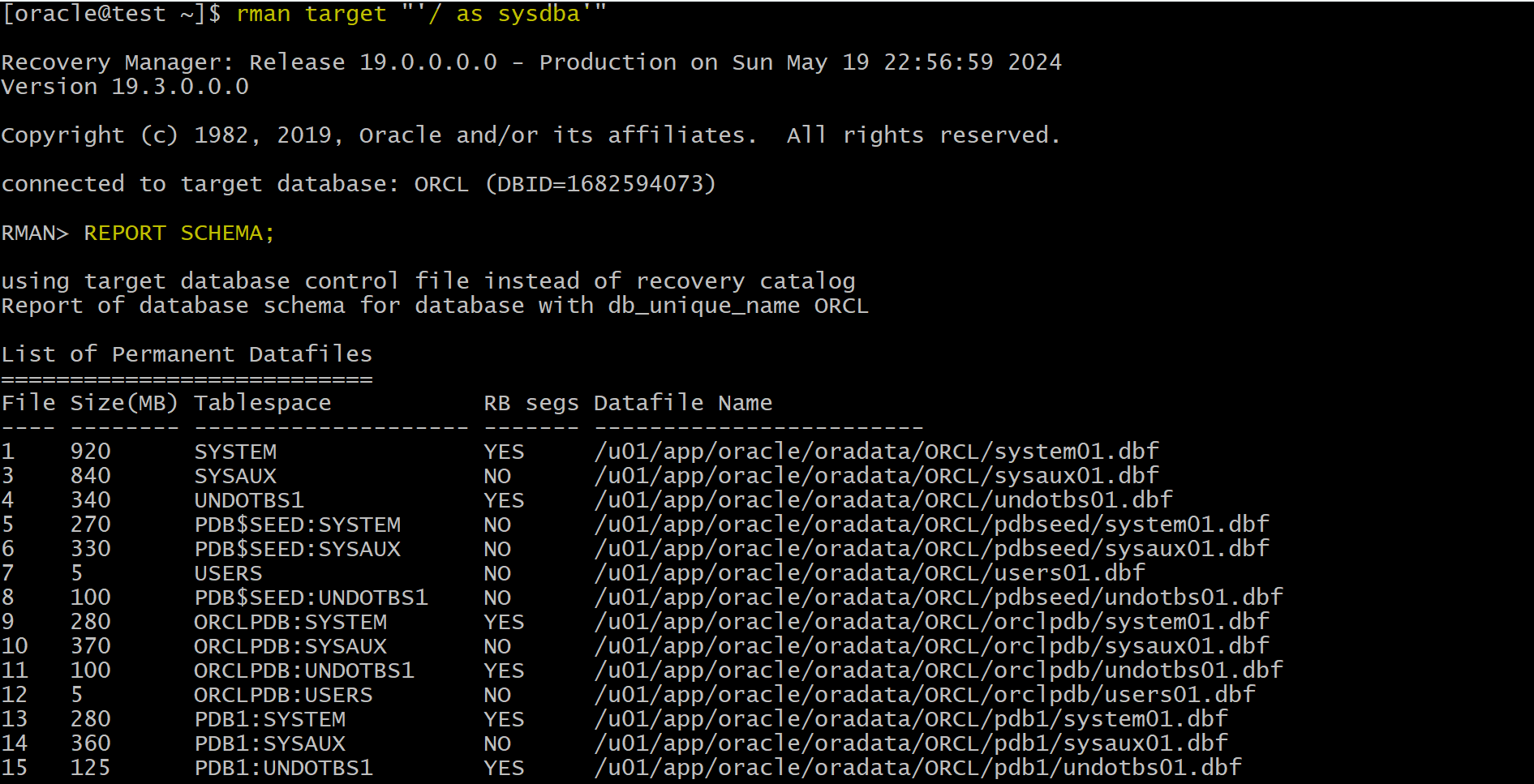Click the ORCLPDB:USERS tablespace name

pos(283,695)
